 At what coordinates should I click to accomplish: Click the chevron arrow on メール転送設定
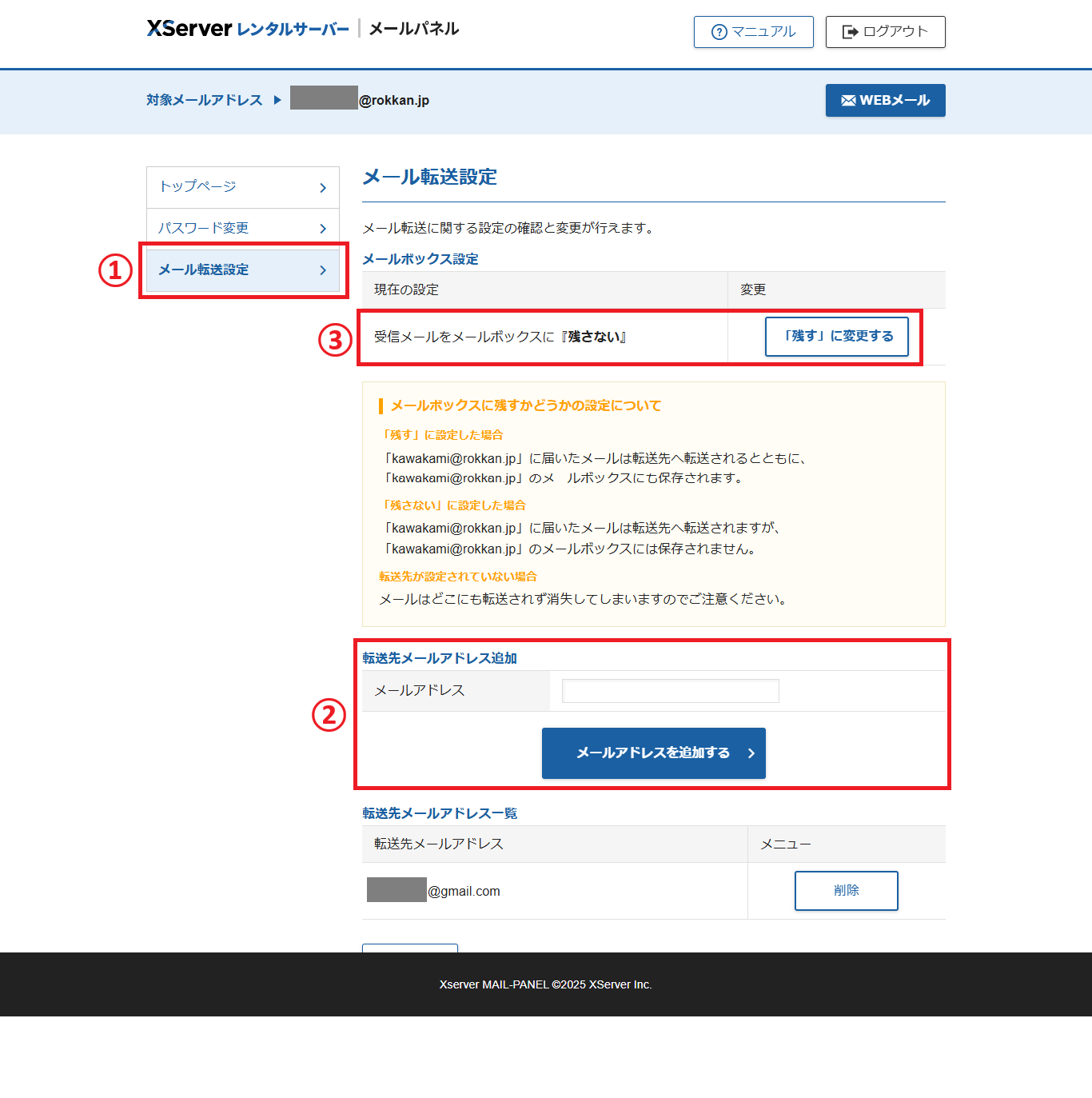pyautogui.click(x=323, y=270)
